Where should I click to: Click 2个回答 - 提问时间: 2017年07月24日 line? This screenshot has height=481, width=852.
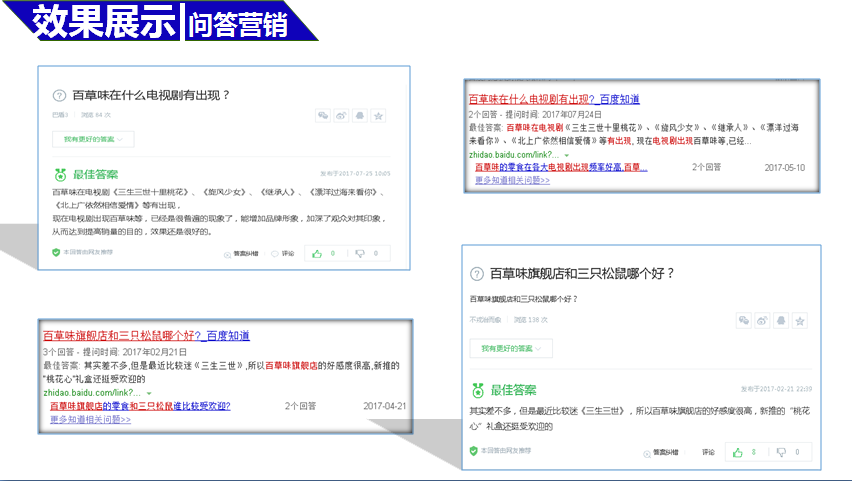(x=535, y=115)
